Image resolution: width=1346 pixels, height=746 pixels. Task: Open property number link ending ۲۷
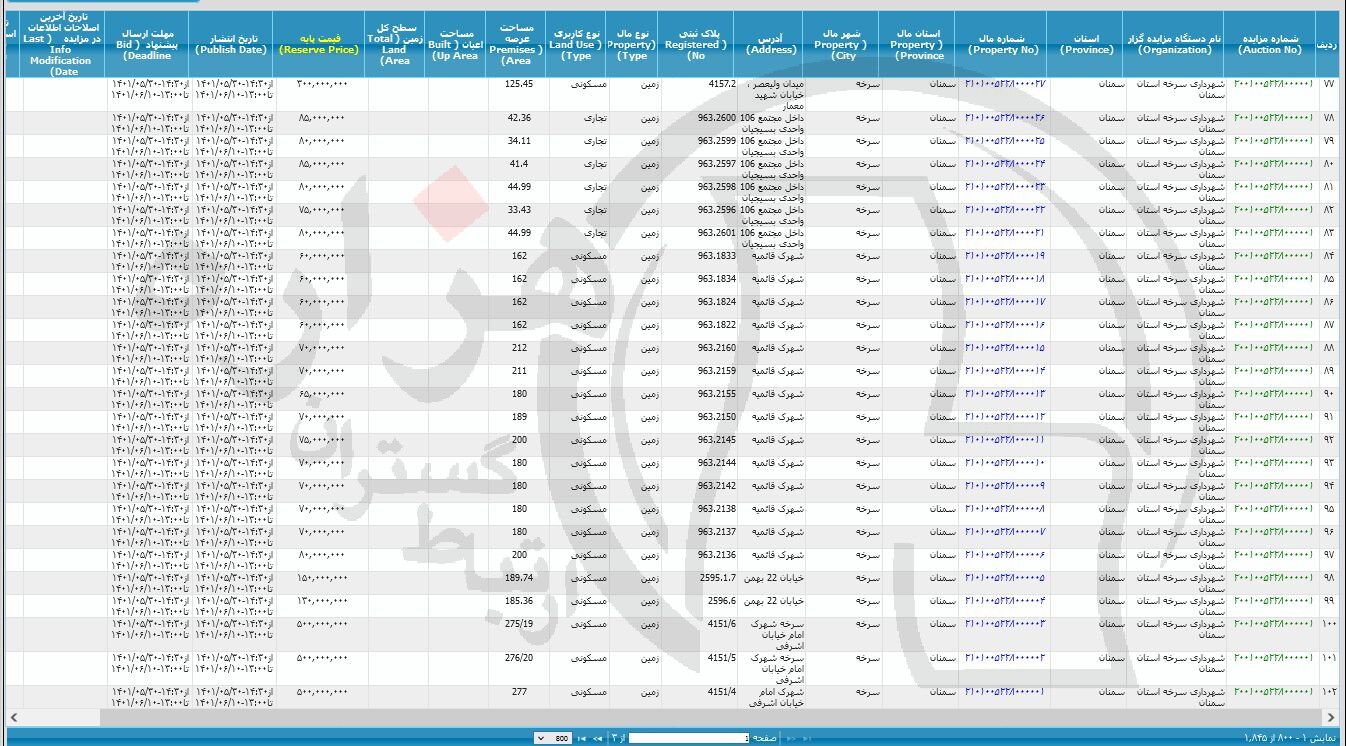click(1005, 84)
